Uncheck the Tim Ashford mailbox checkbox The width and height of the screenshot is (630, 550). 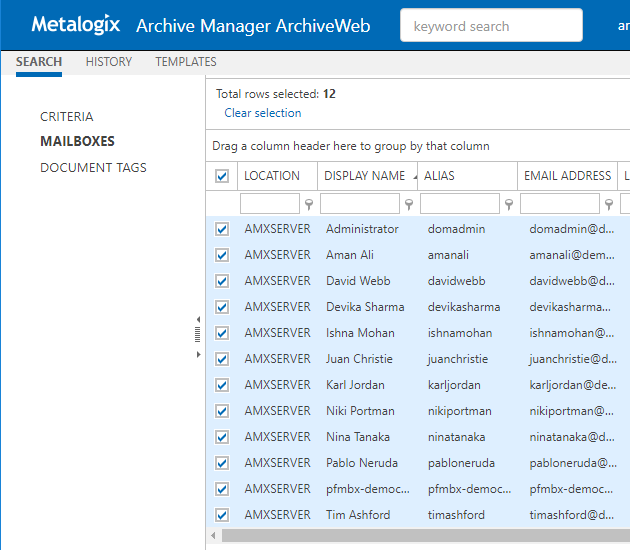click(222, 515)
